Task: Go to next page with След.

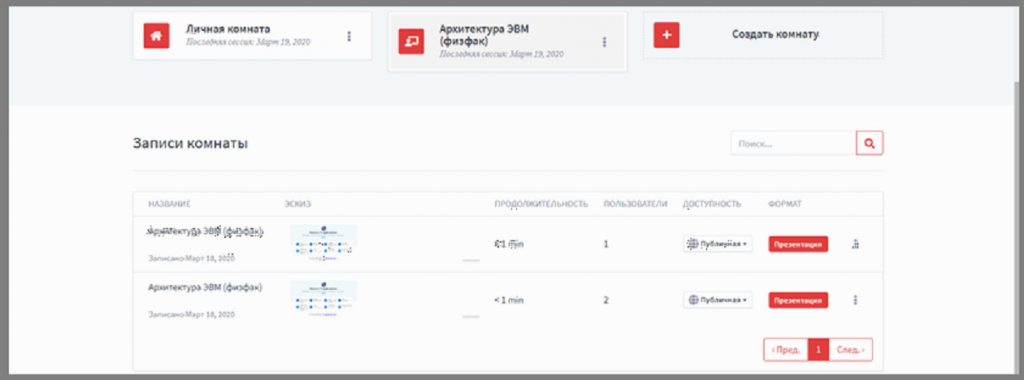Action: click(x=850, y=350)
